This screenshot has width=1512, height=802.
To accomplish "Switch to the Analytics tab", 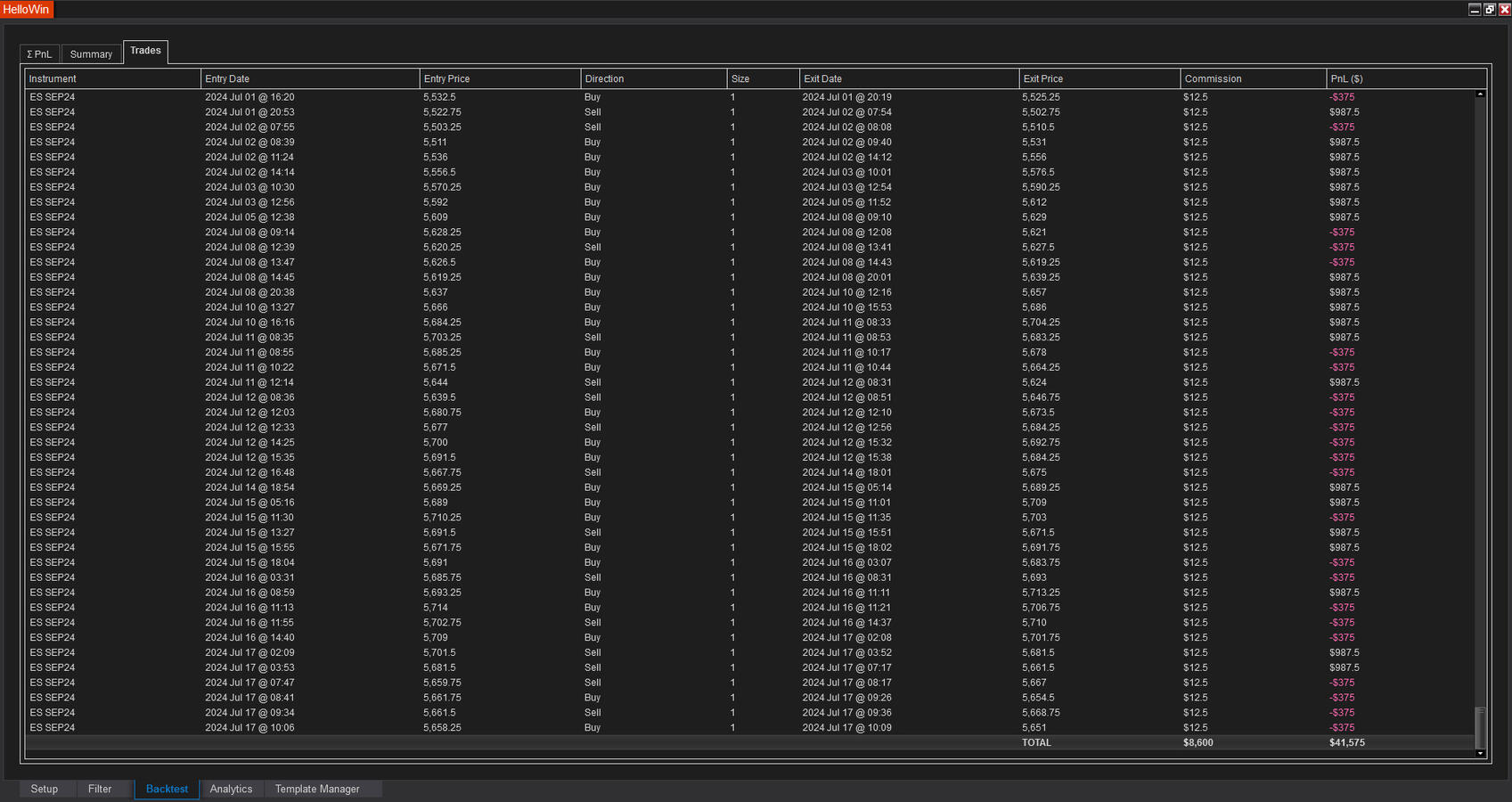I will click(x=231, y=790).
